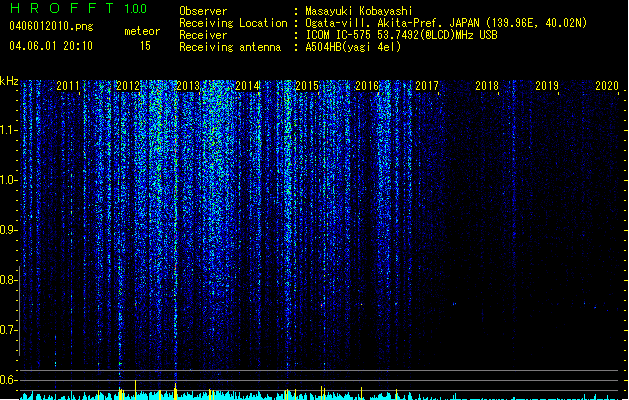Click the HROFFT 1.0.0 title text
This screenshot has height=400, width=629.
(x=78, y=8)
